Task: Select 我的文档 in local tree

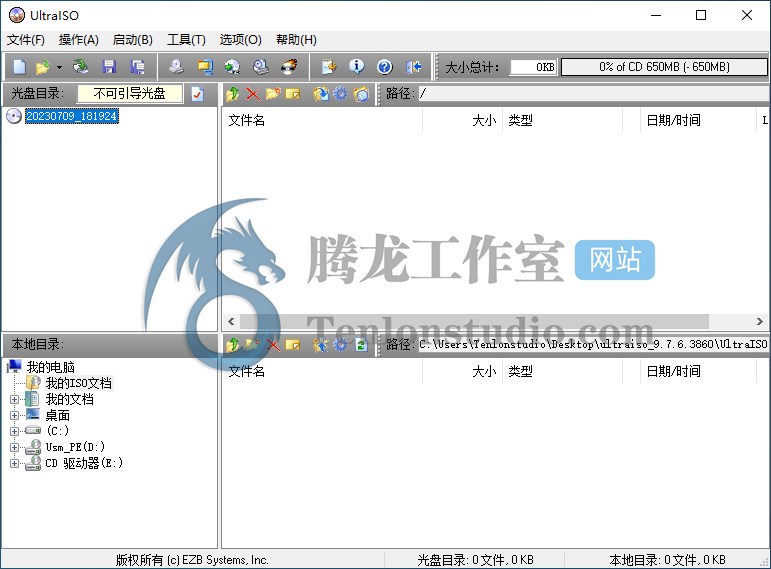Action: point(69,399)
